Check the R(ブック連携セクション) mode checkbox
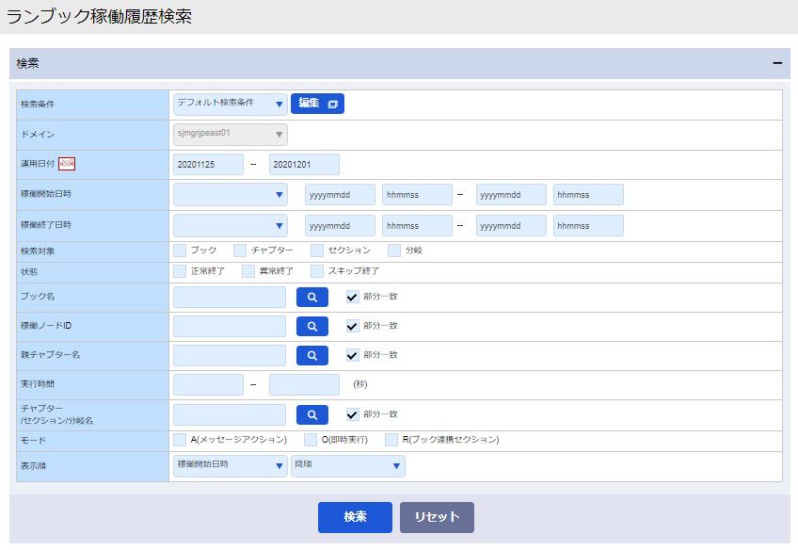The height and width of the screenshot is (550, 798). [x=391, y=440]
